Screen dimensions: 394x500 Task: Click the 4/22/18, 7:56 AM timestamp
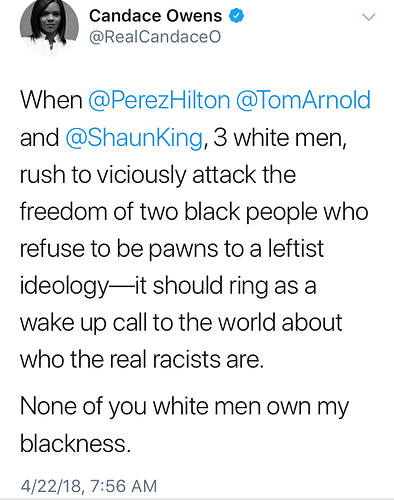89,486
